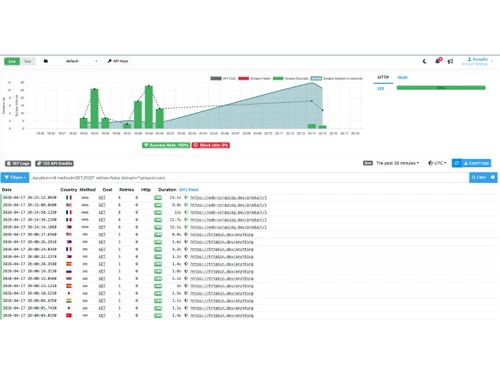The image size is (500, 375).
Task: Click the Russia flag in the 1.8s row
Action: click(69, 271)
